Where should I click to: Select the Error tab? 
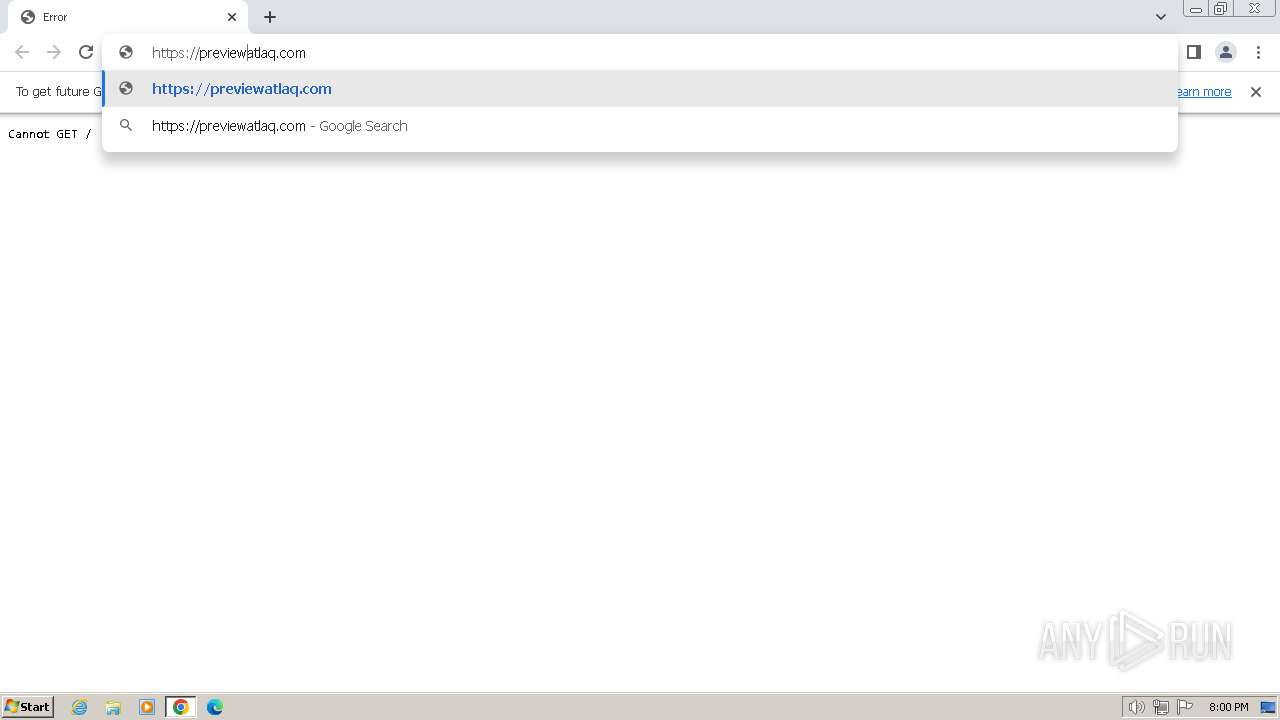coord(128,17)
